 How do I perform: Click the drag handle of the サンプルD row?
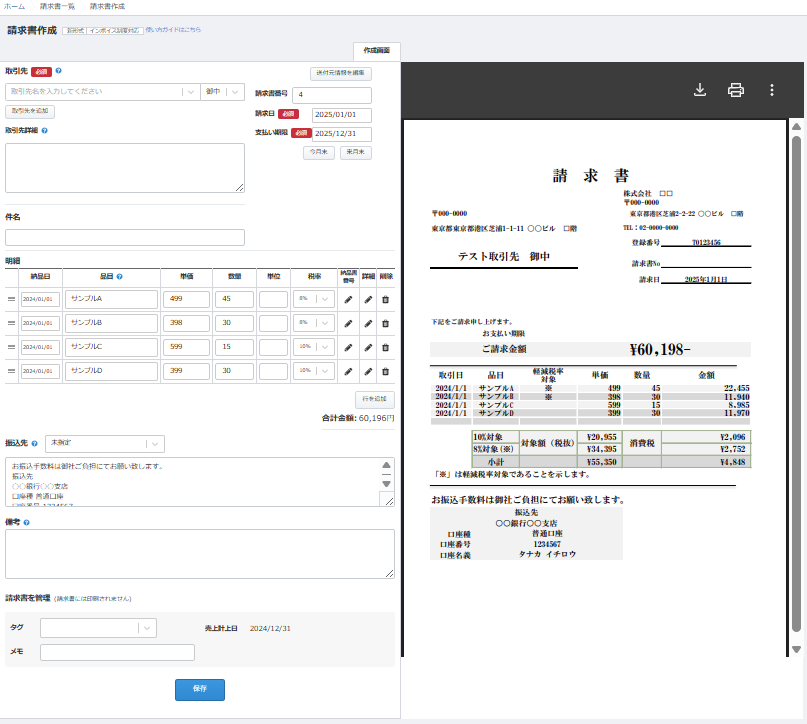[13, 371]
